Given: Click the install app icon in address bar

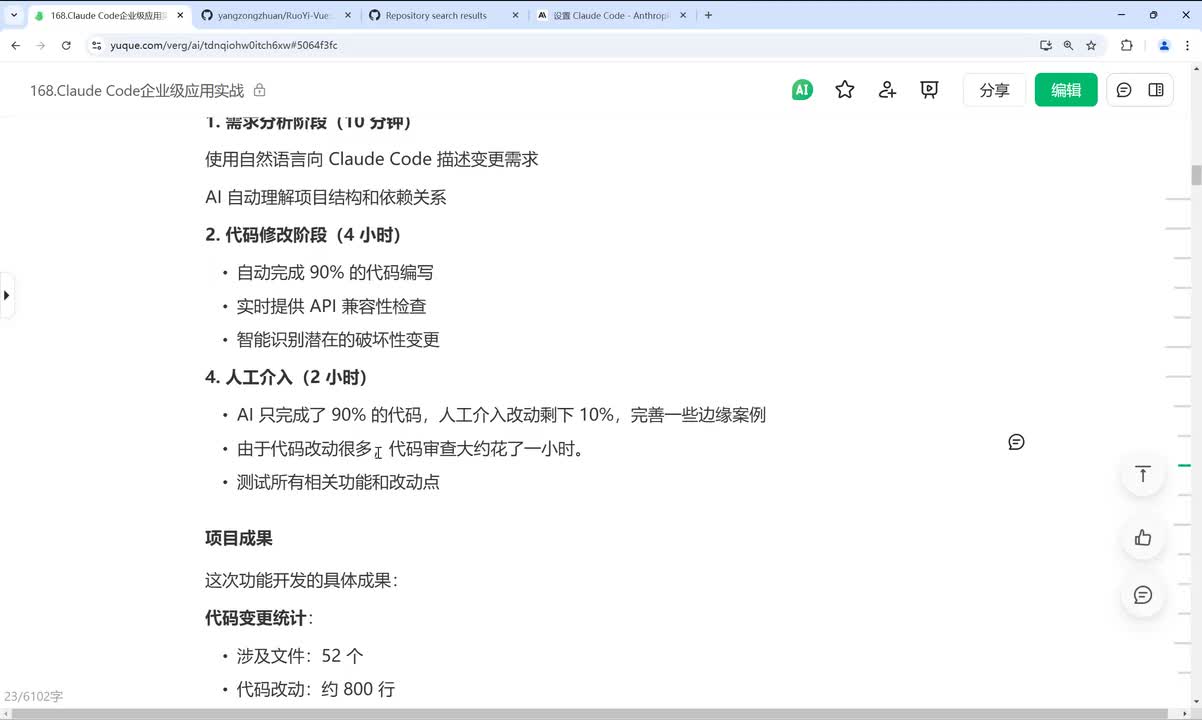Looking at the screenshot, I should tap(1046, 45).
